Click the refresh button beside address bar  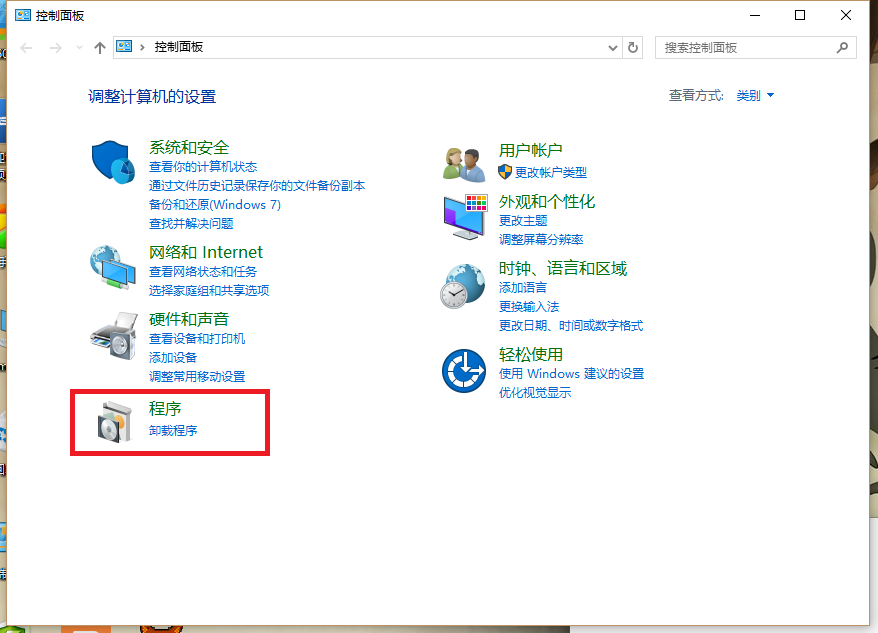633,48
